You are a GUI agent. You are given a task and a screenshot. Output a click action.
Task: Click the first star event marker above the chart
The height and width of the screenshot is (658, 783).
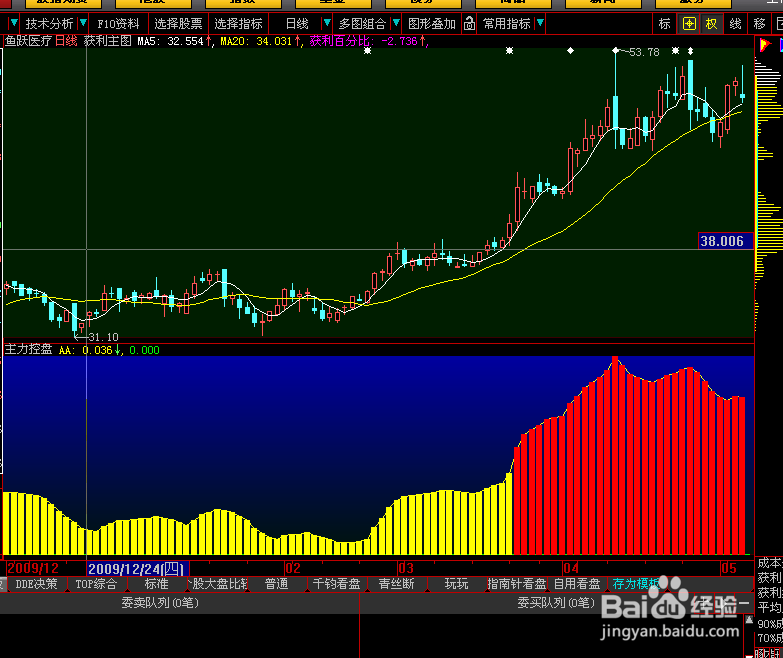[x=368, y=50]
